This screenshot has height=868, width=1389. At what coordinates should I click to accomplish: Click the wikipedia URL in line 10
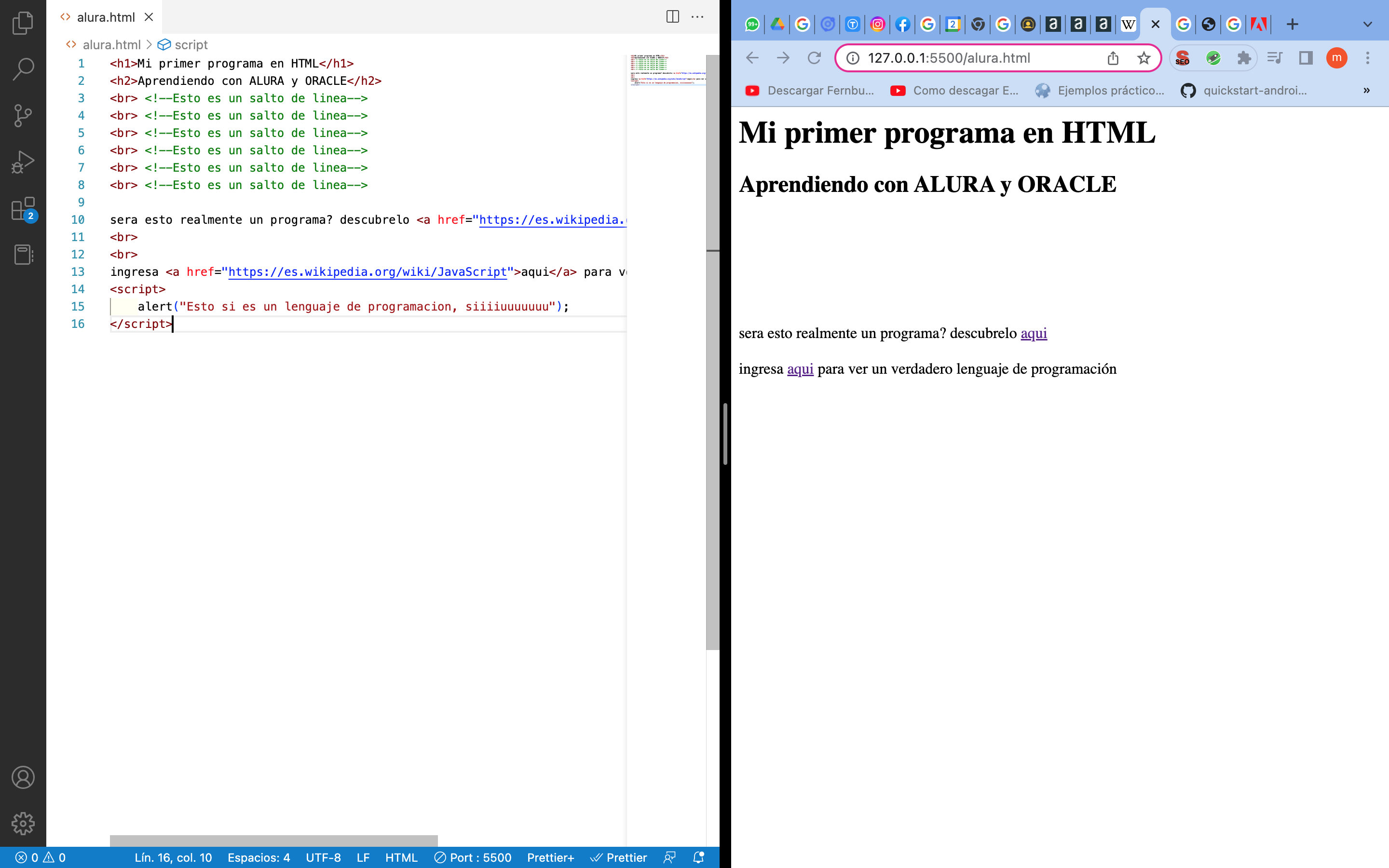pyautogui.click(x=553, y=220)
